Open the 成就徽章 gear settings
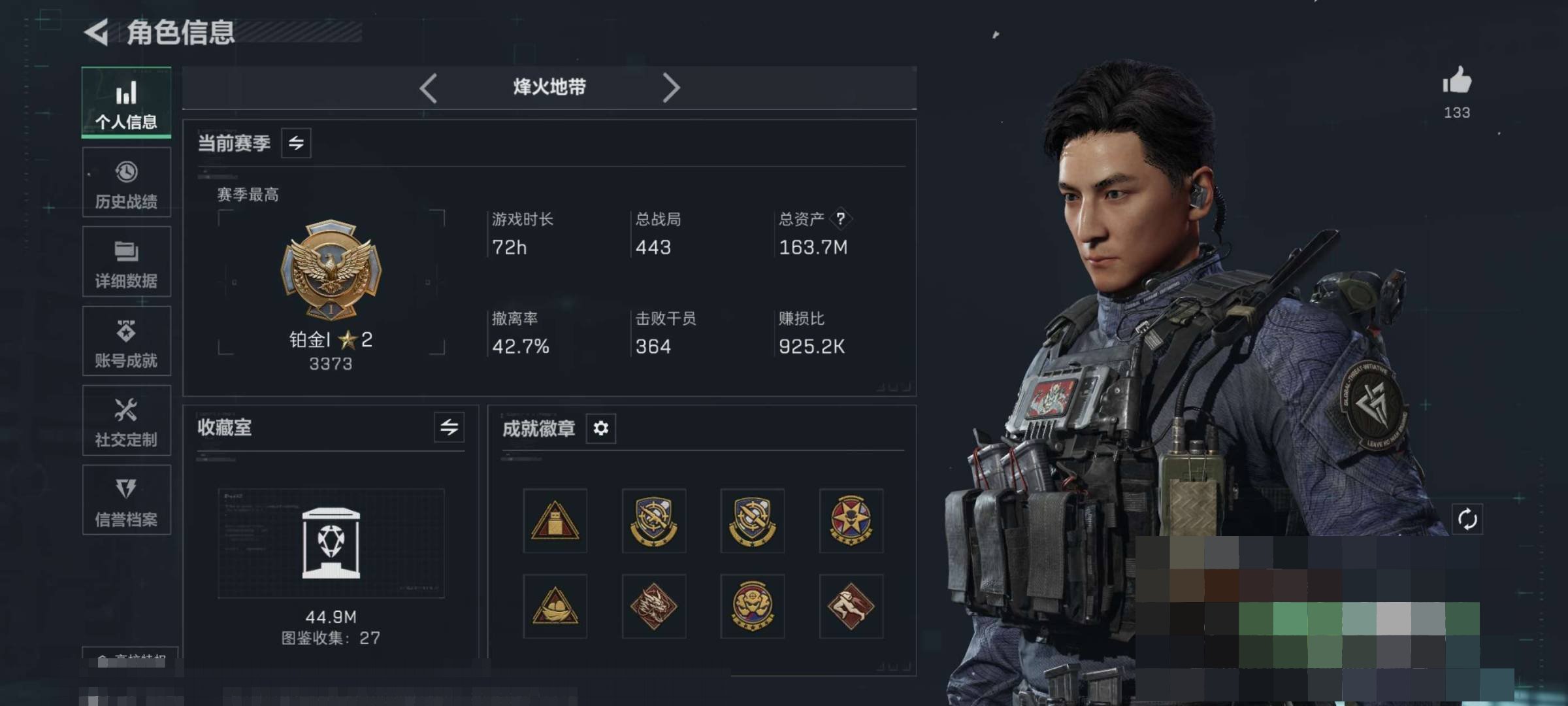Screen dimensions: 1568x706 click(600, 428)
